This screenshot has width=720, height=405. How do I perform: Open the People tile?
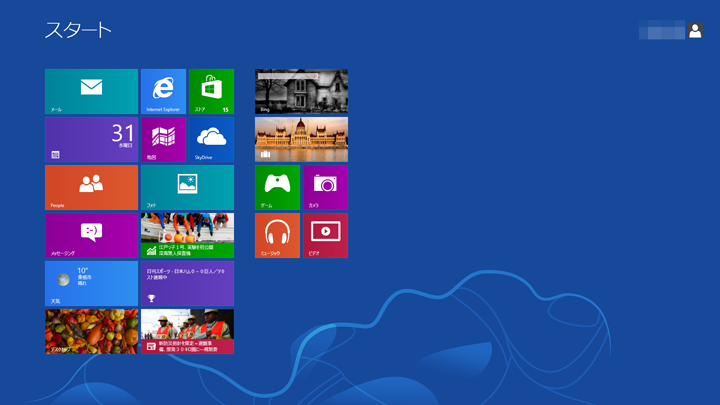coord(91,187)
